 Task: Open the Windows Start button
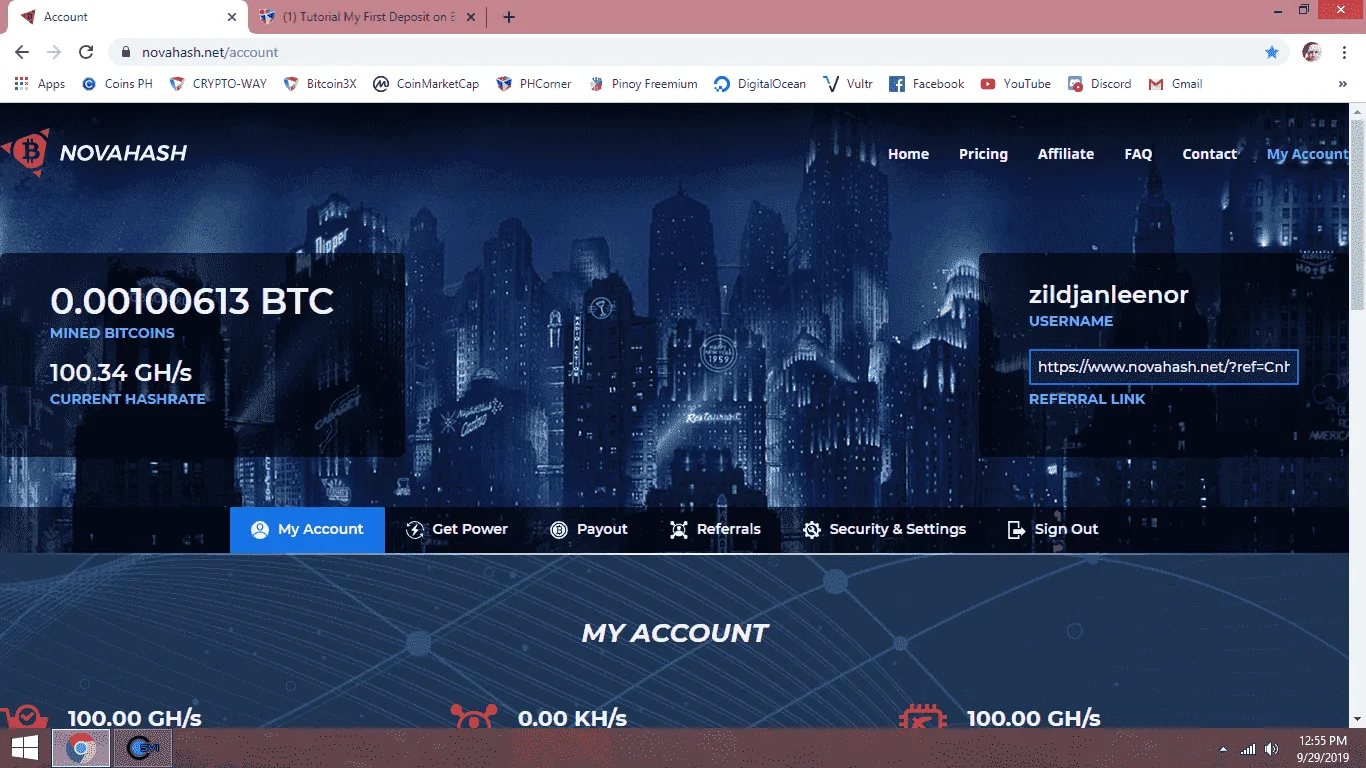coord(24,748)
